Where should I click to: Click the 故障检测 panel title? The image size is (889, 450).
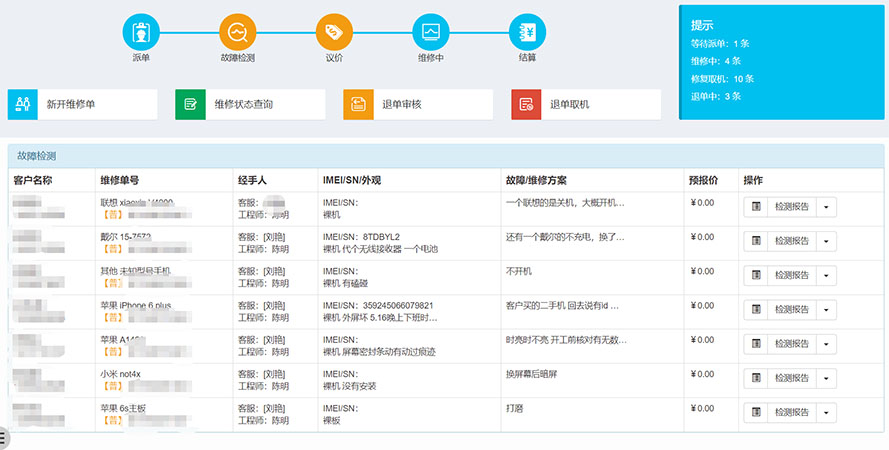pos(36,156)
